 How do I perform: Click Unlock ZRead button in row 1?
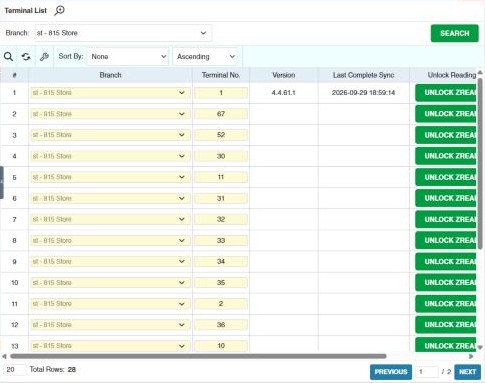pyautogui.click(x=446, y=93)
